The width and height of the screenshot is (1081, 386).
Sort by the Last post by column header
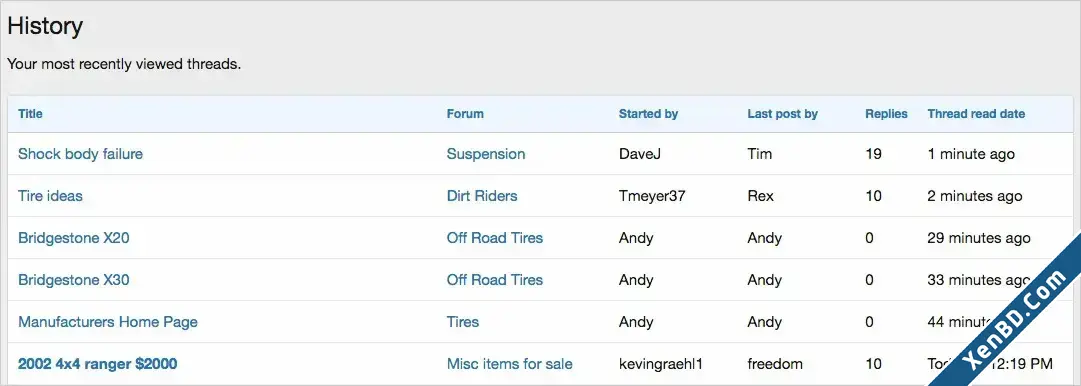(x=782, y=114)
